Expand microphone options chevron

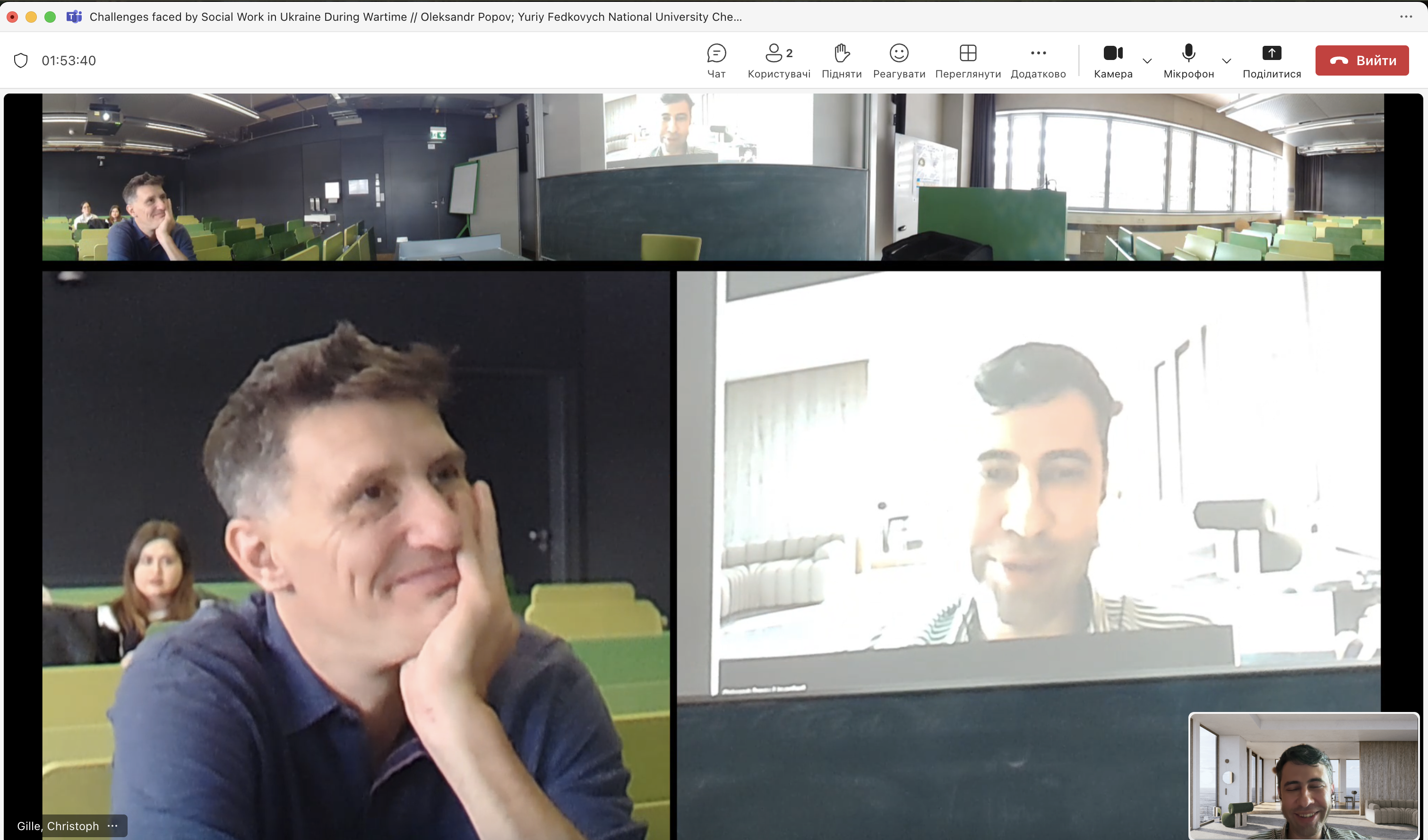(x=1226, y=60)
